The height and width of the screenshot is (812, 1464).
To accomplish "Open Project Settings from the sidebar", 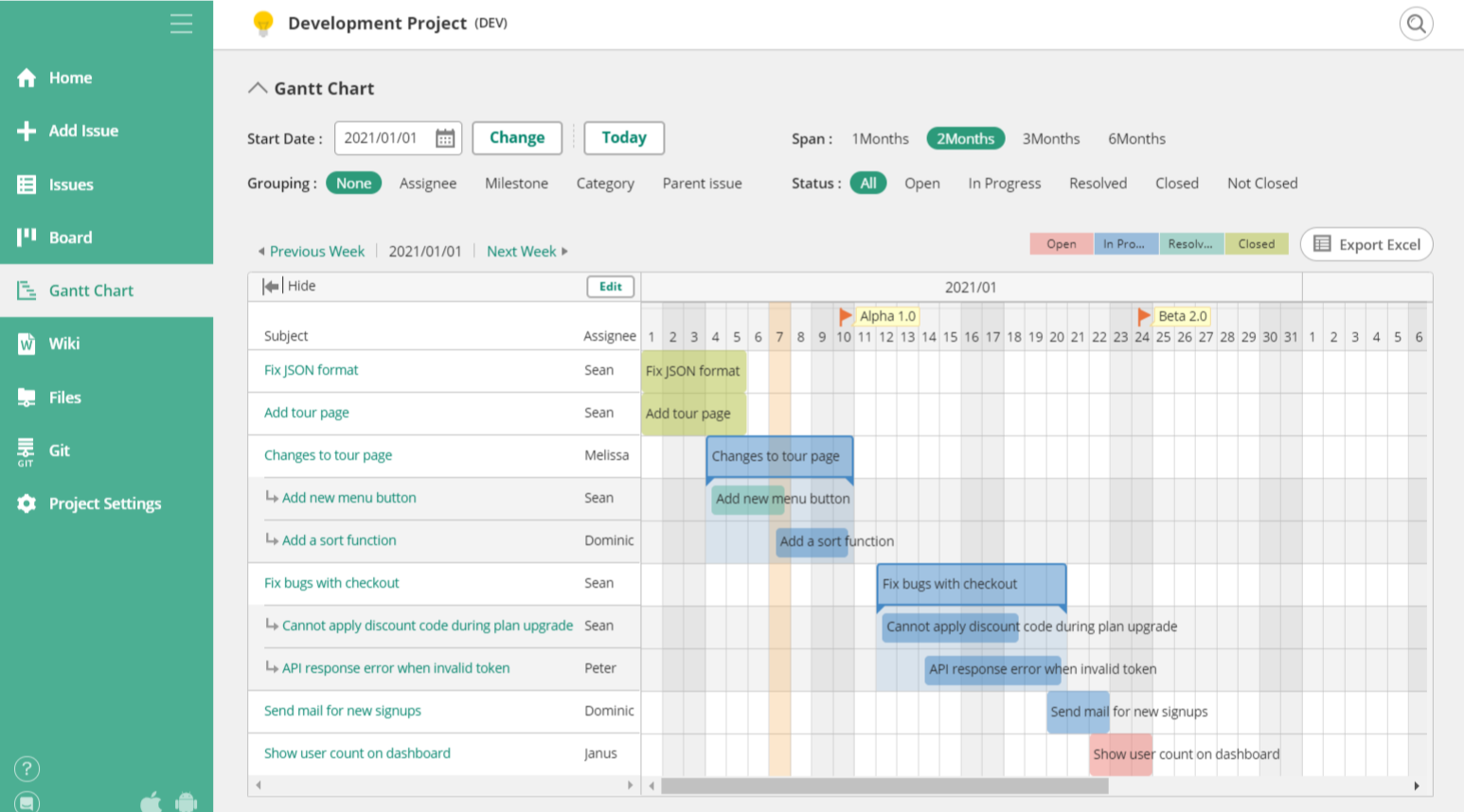I will tap(26, 503).
